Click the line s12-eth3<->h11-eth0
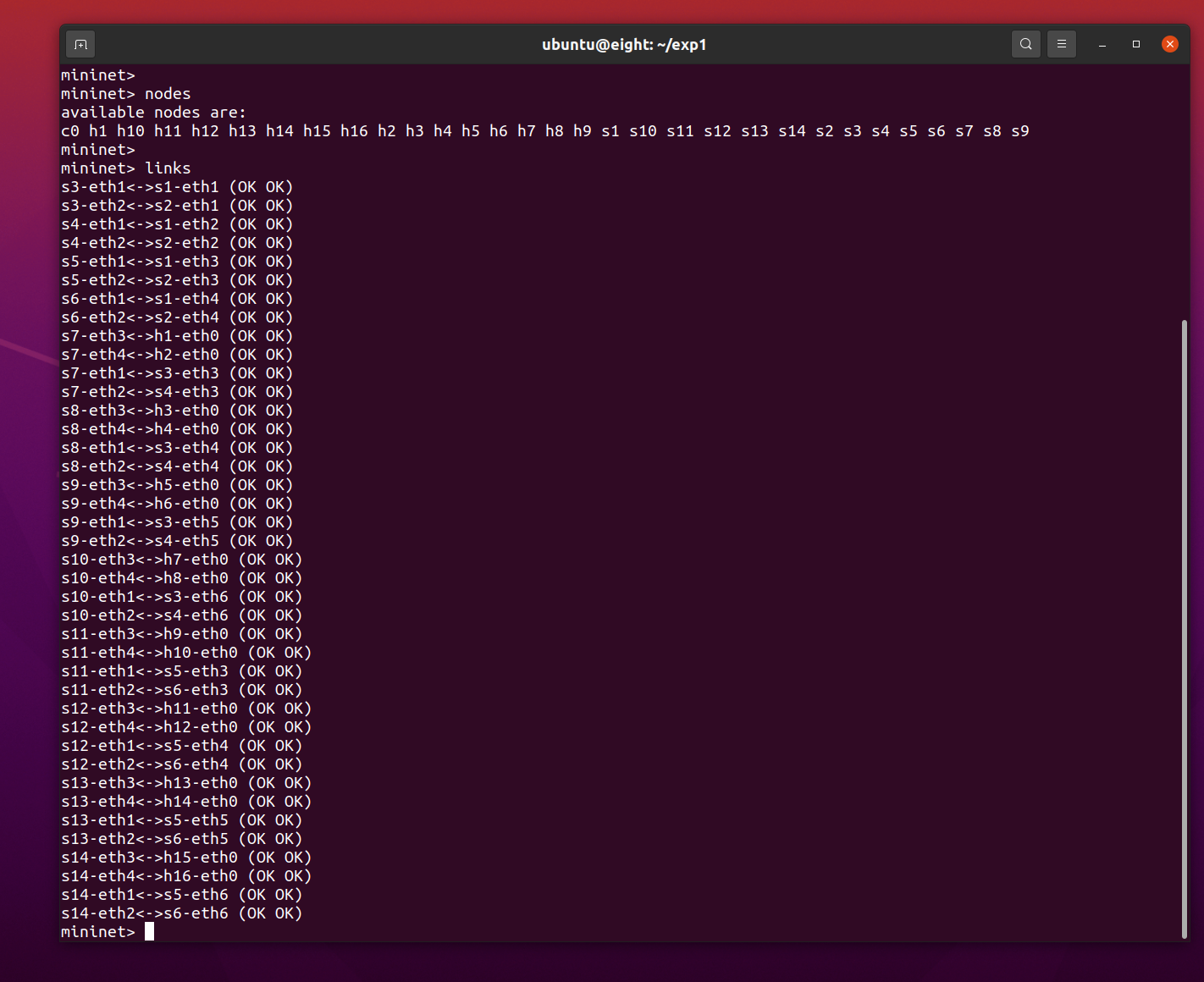Screen dimensions: 1204x982 tap(186, 709)
